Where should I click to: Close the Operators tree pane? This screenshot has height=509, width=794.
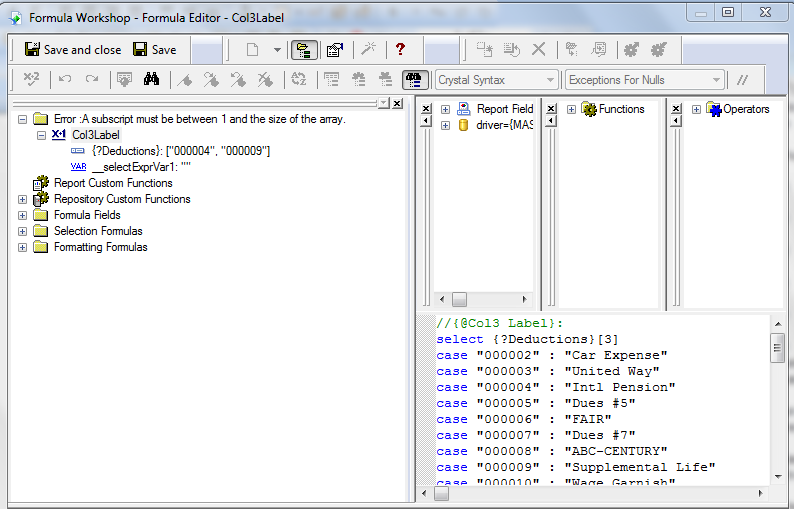676,108
